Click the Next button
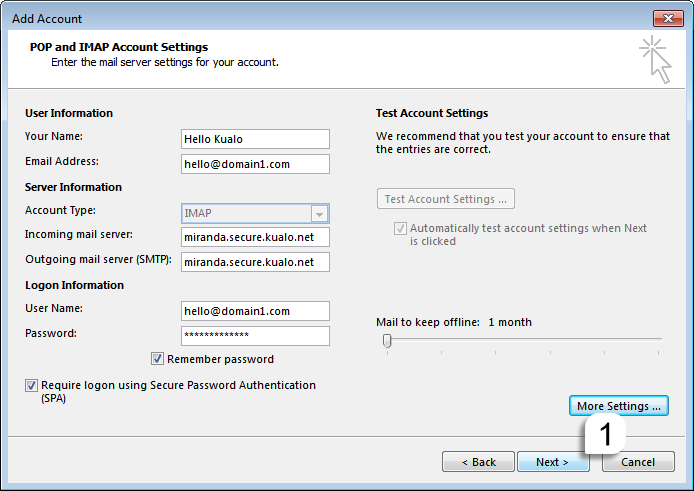The width and height of the screenshot is (694, 491). tap(553, 462)
